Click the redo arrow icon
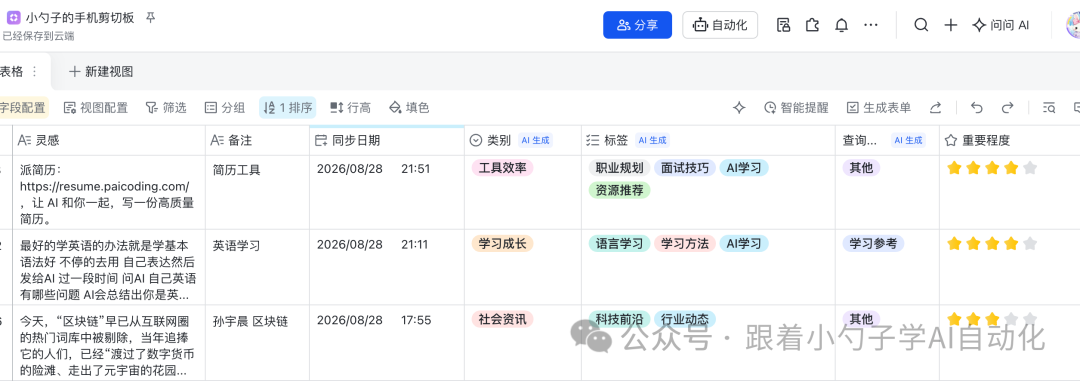Viewport: 1080px width, 381px height. [x=1007, y=107]
